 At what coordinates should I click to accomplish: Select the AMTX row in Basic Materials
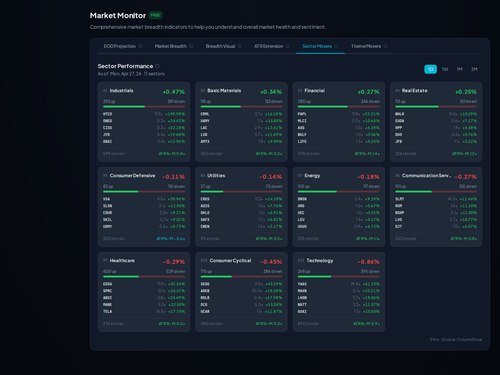(x=241, y=141)
